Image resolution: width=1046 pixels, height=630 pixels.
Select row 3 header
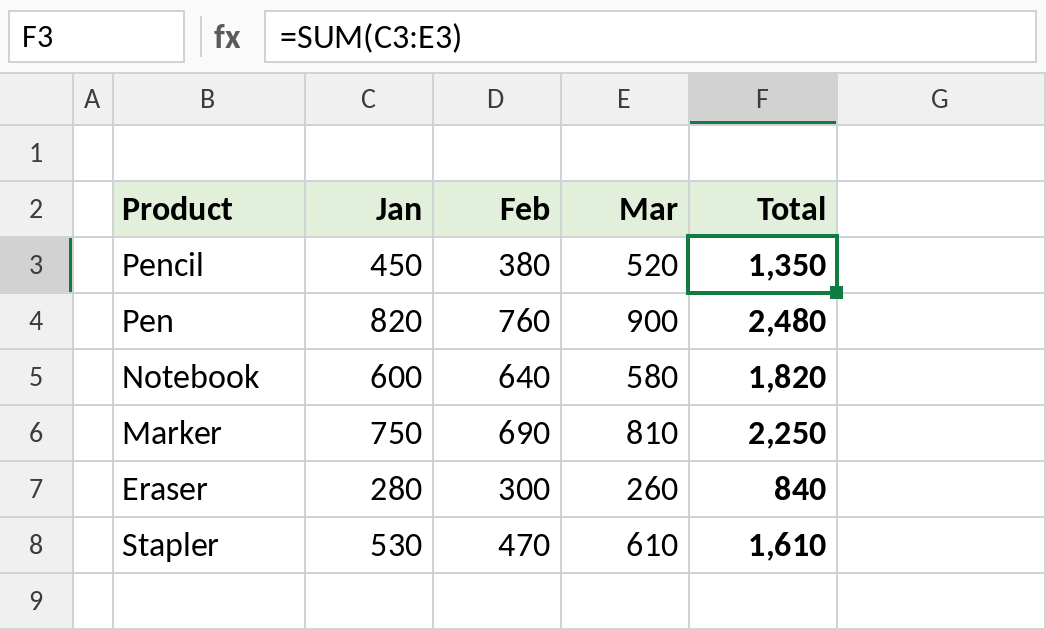pos(36,265)
